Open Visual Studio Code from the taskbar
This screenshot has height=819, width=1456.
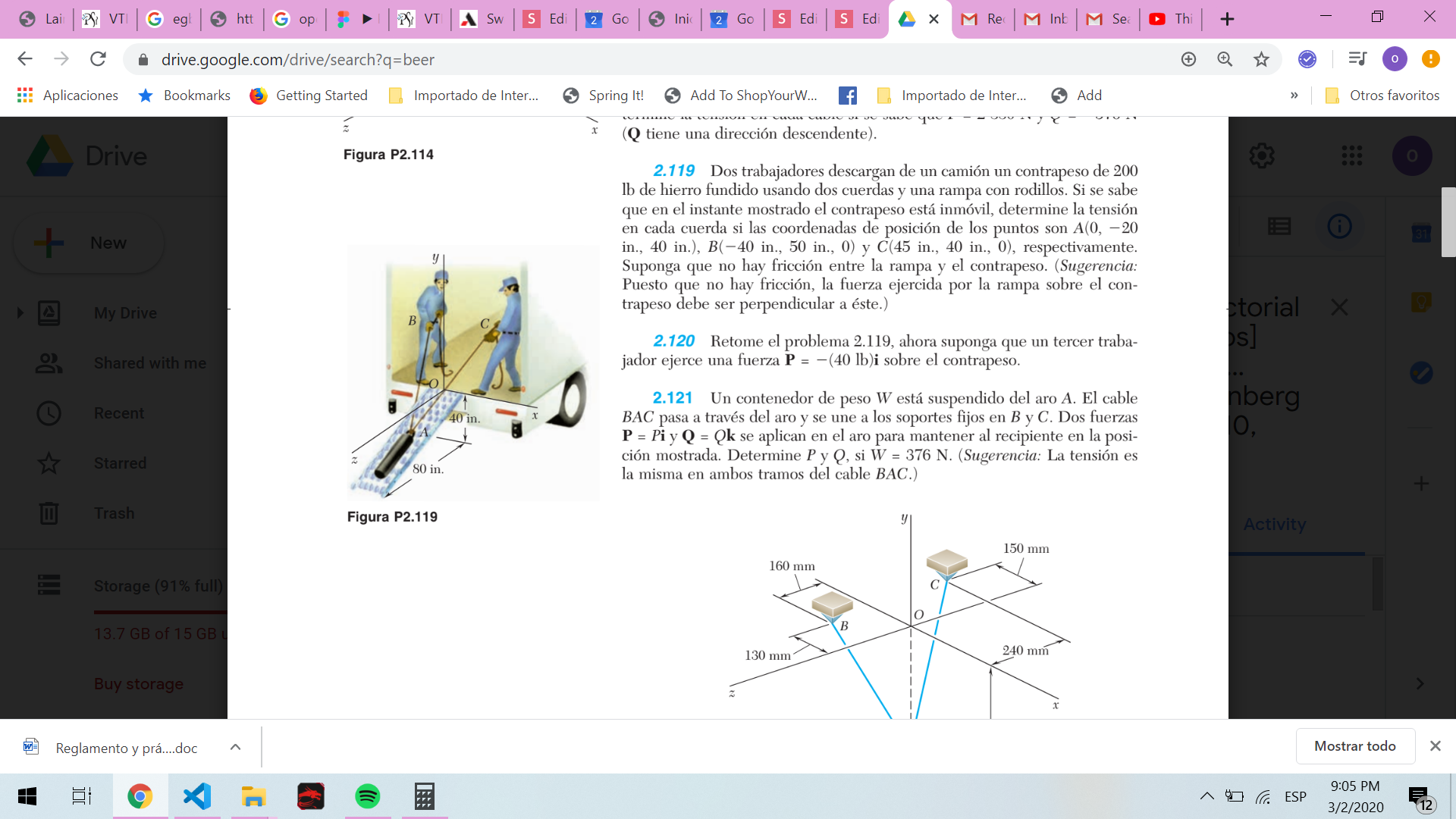tap(197, 796)
